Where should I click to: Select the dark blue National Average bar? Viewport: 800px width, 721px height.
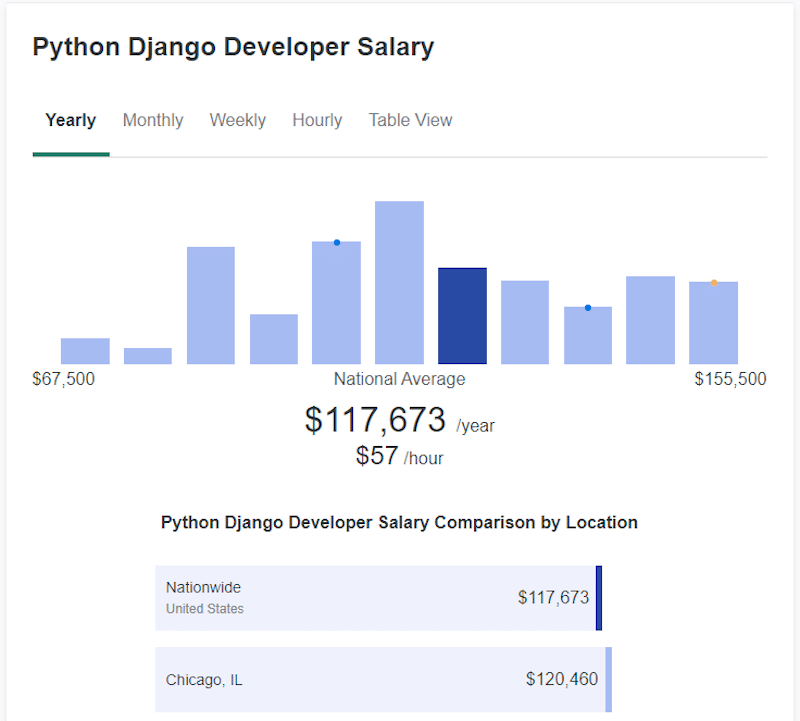pos(462,315)
